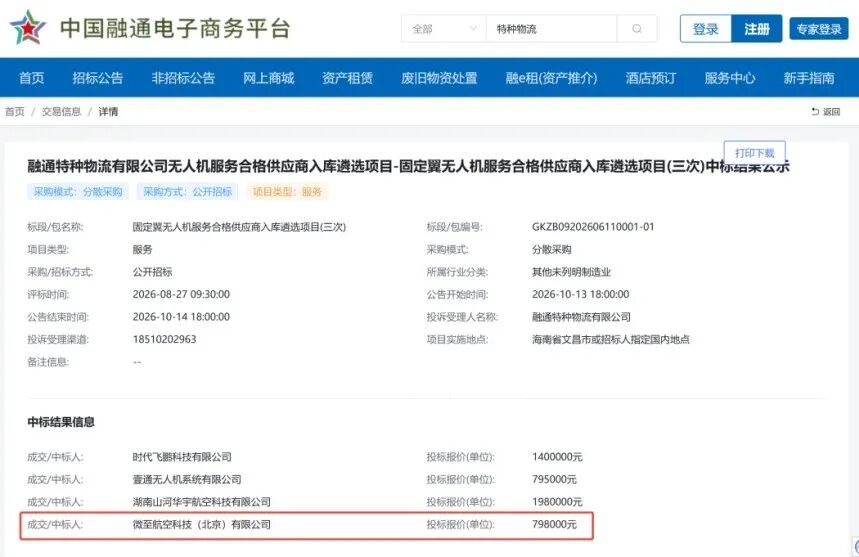
Task: Click the 评标时间 value 2026-08-27 09:30:00
Action: point(181,294)
